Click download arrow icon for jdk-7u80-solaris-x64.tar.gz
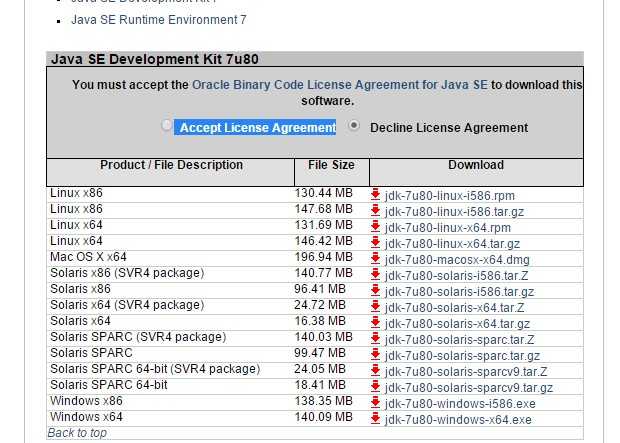 (x=375, y=323)
